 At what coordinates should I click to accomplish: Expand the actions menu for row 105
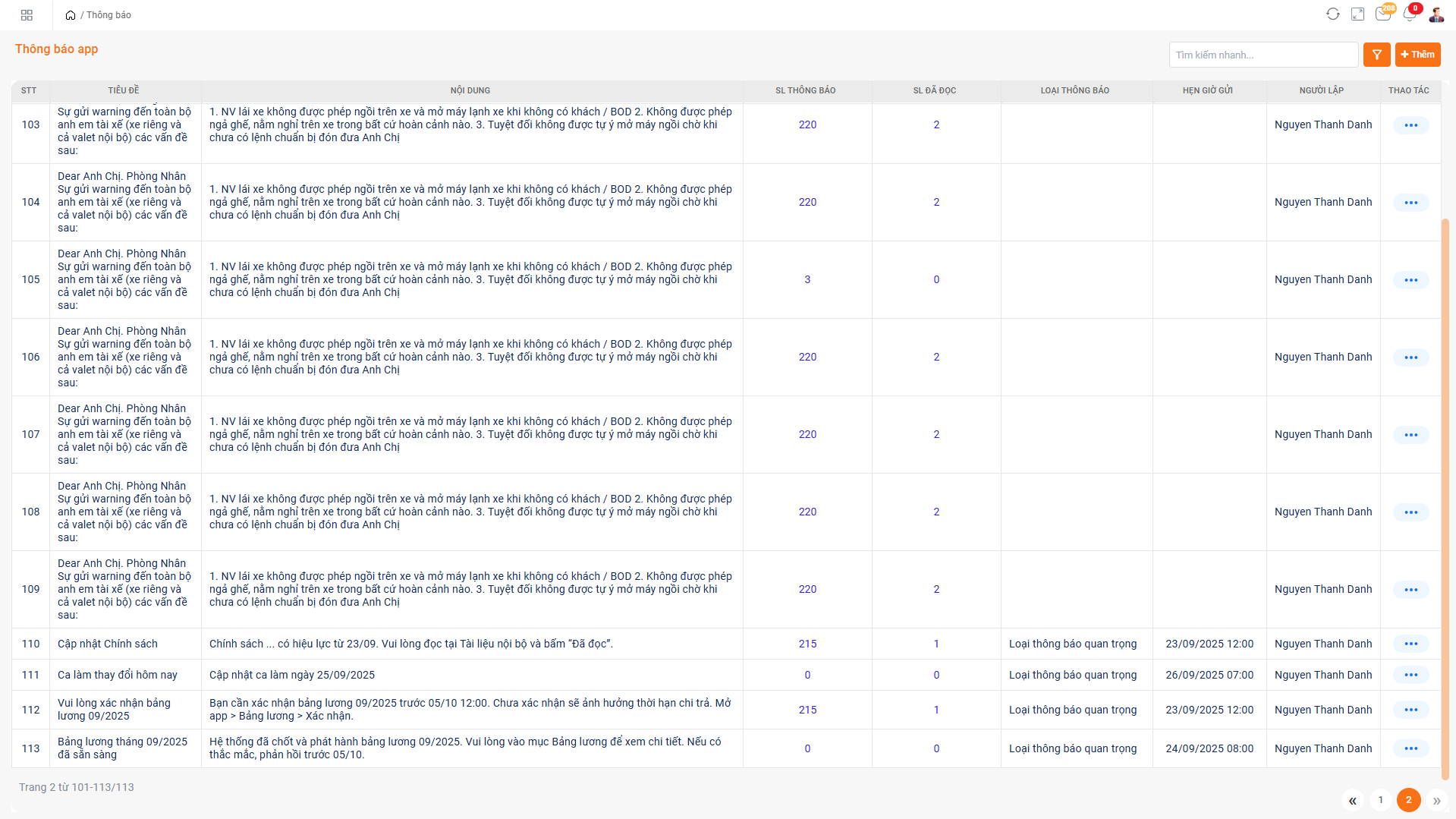pyautogui.click(x=1410, y=280)
